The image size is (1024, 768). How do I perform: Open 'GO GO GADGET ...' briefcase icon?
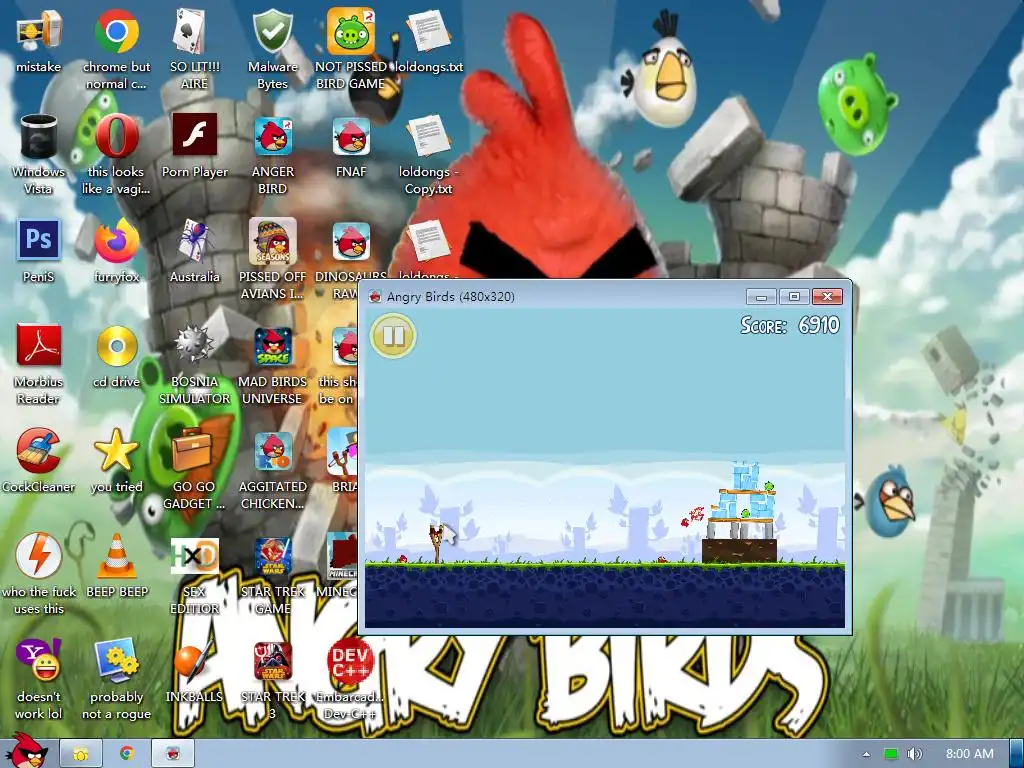point(193,451)
